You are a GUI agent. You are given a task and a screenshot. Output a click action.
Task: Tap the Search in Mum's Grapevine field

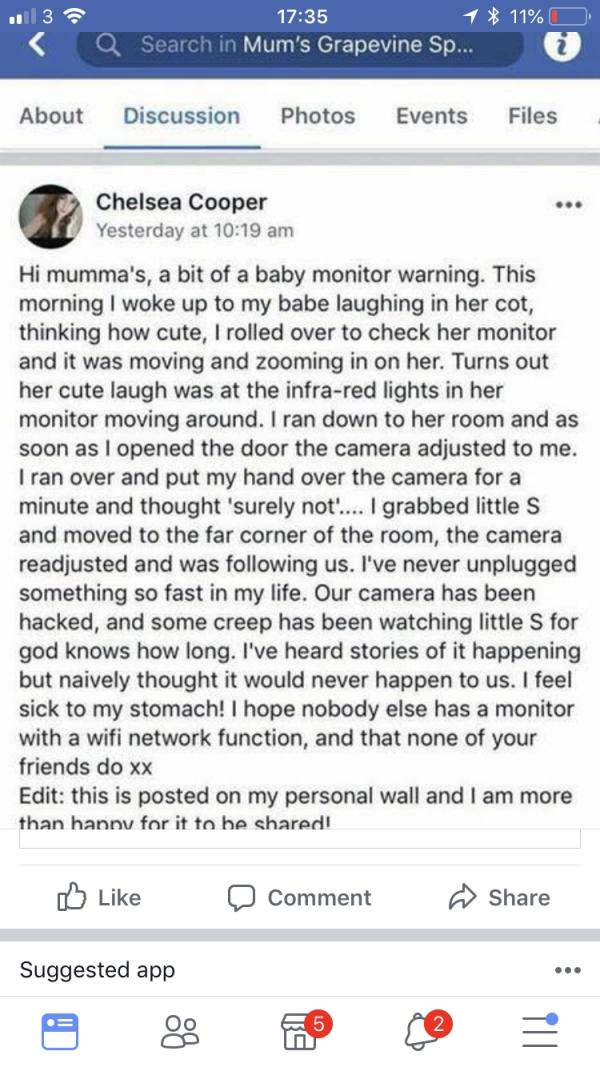coord(300,45)
